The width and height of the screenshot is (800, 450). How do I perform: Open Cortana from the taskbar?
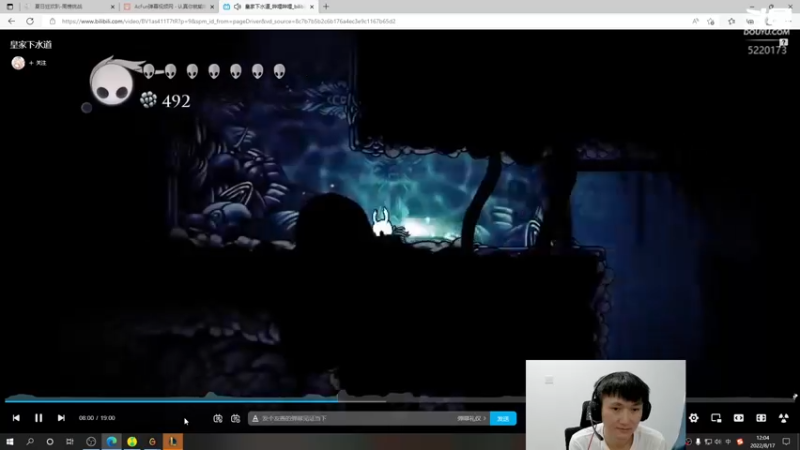(49, 442)
